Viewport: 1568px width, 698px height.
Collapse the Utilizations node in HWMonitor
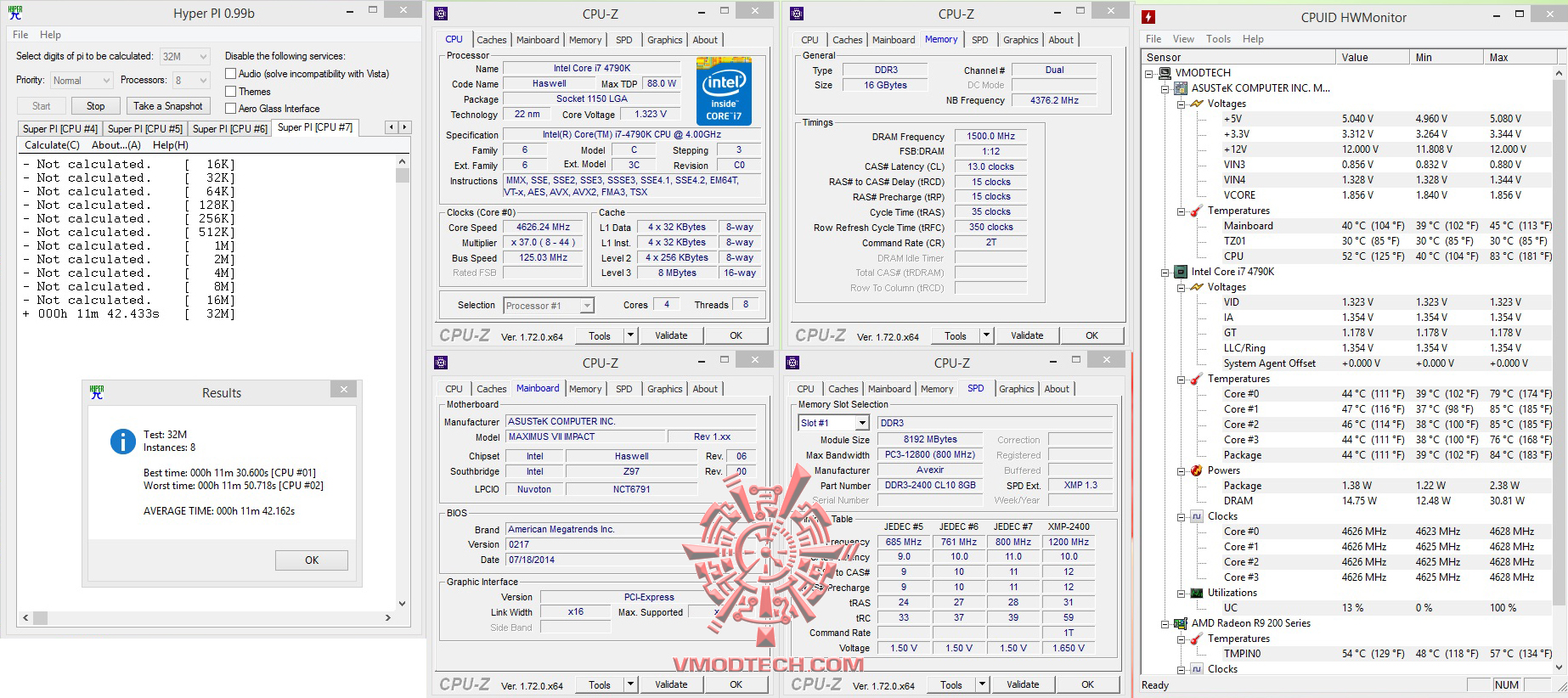(1181, 593)
